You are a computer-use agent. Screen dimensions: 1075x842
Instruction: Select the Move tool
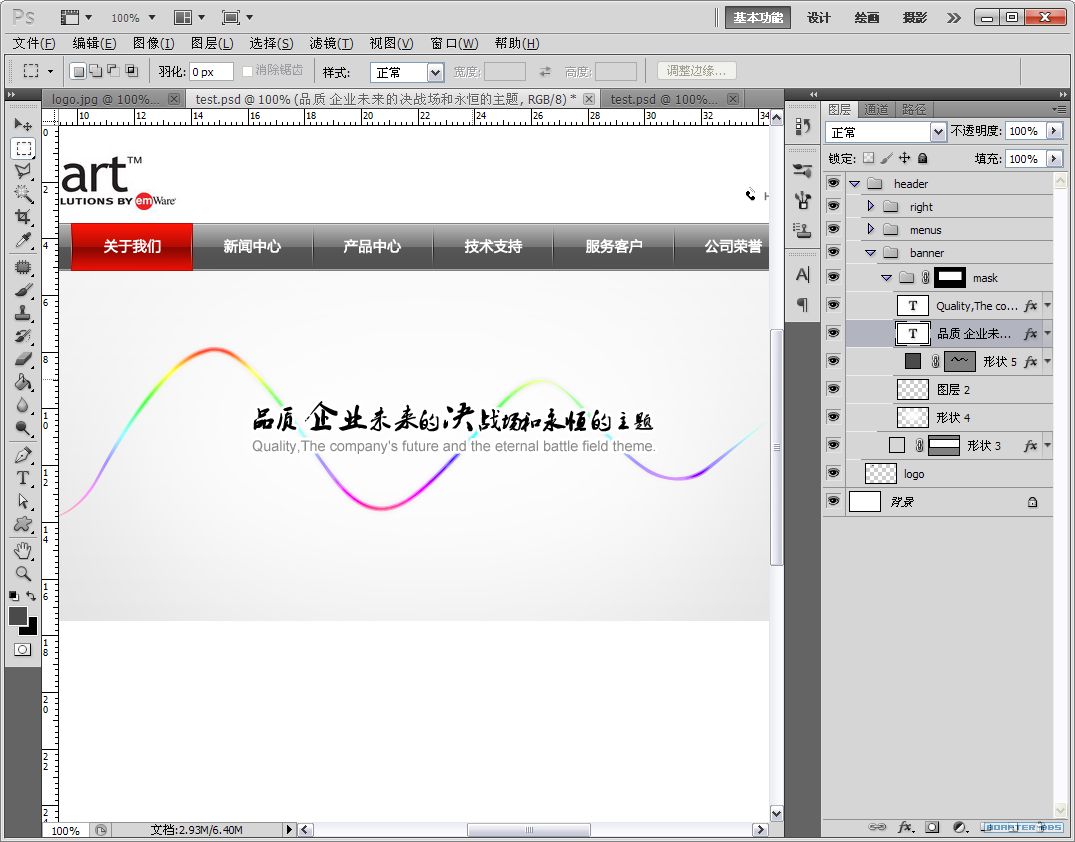coord(23,125)
